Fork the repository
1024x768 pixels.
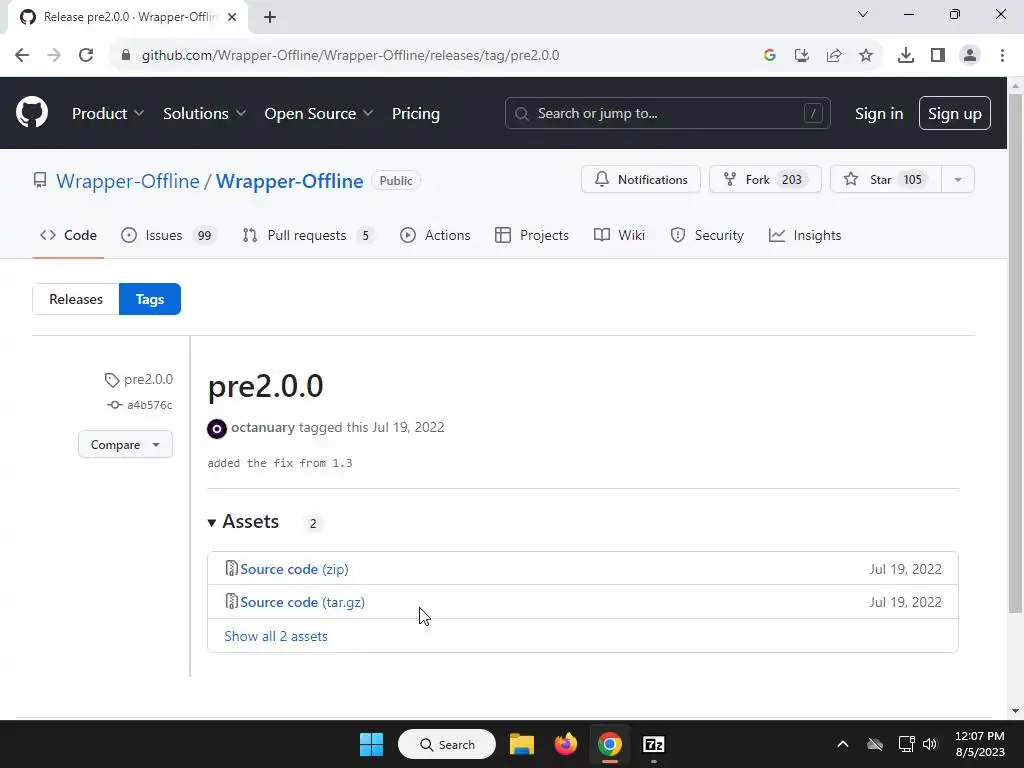coord(765,180)
